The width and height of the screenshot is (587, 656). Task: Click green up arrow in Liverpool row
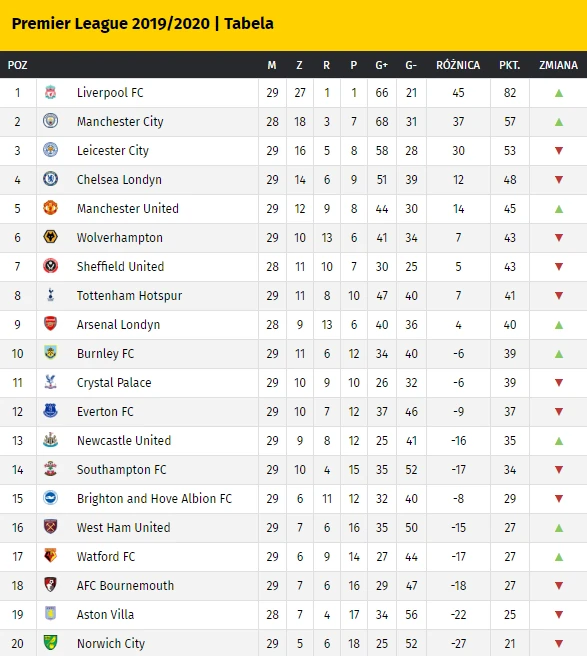pyautogui.click(x=559, y=93)
